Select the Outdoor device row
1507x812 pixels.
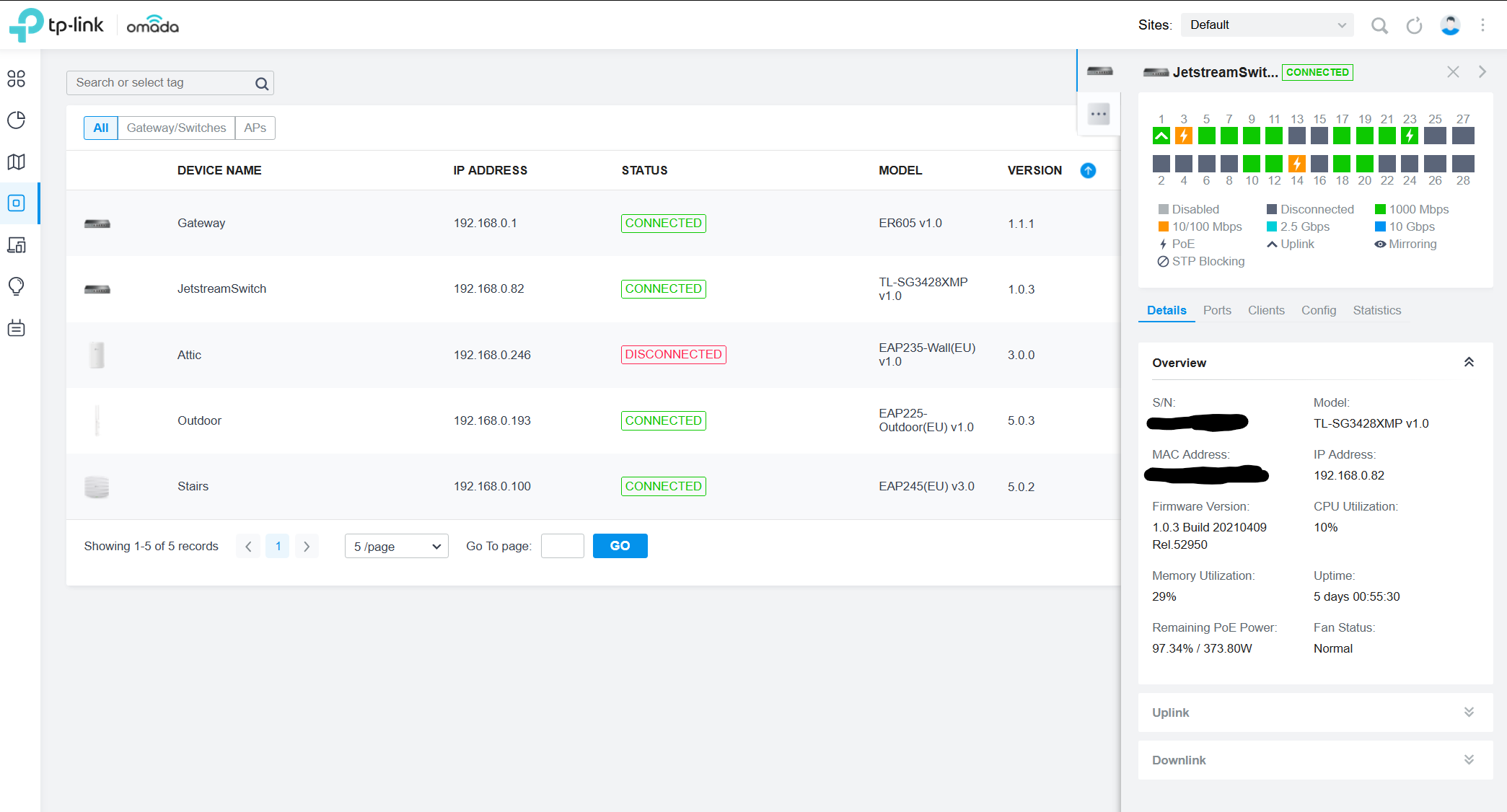(x=593, y=420)
